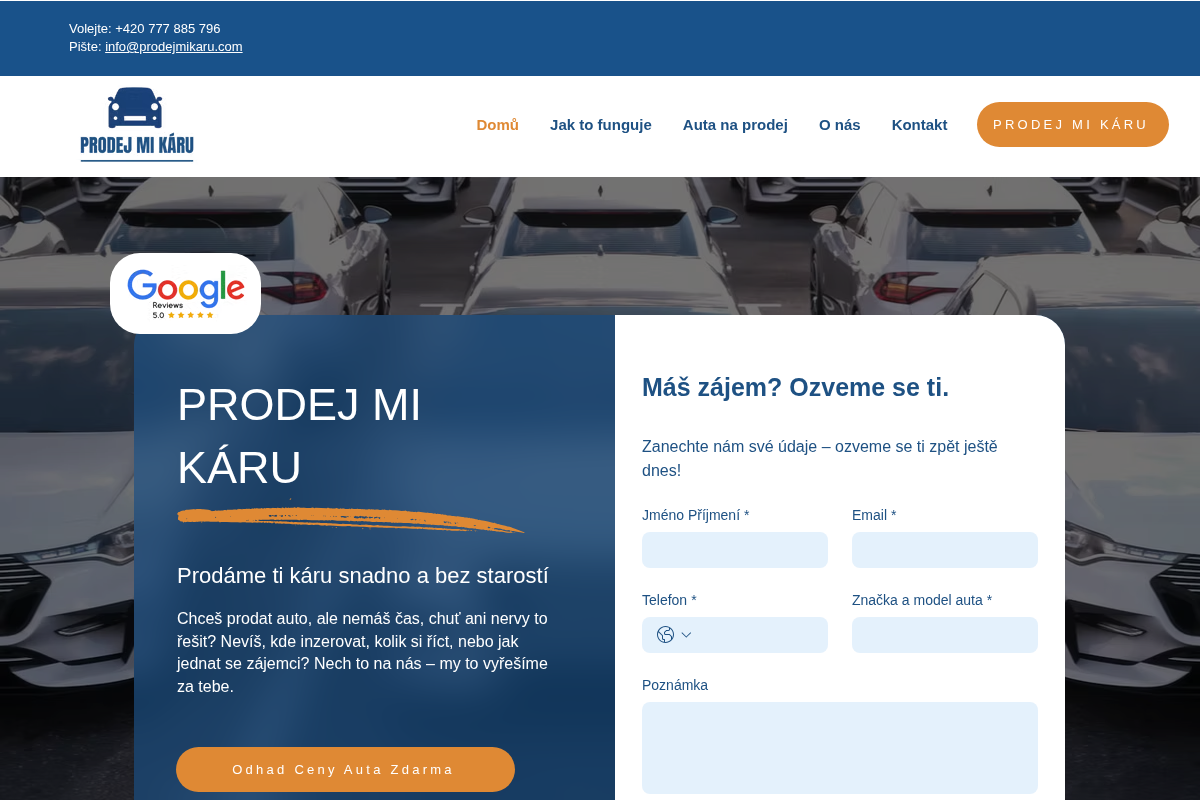1200x800 pixels.
Task: Click the heading Máš zájem? Ozveme se ti.
Action: coord(795,387)
